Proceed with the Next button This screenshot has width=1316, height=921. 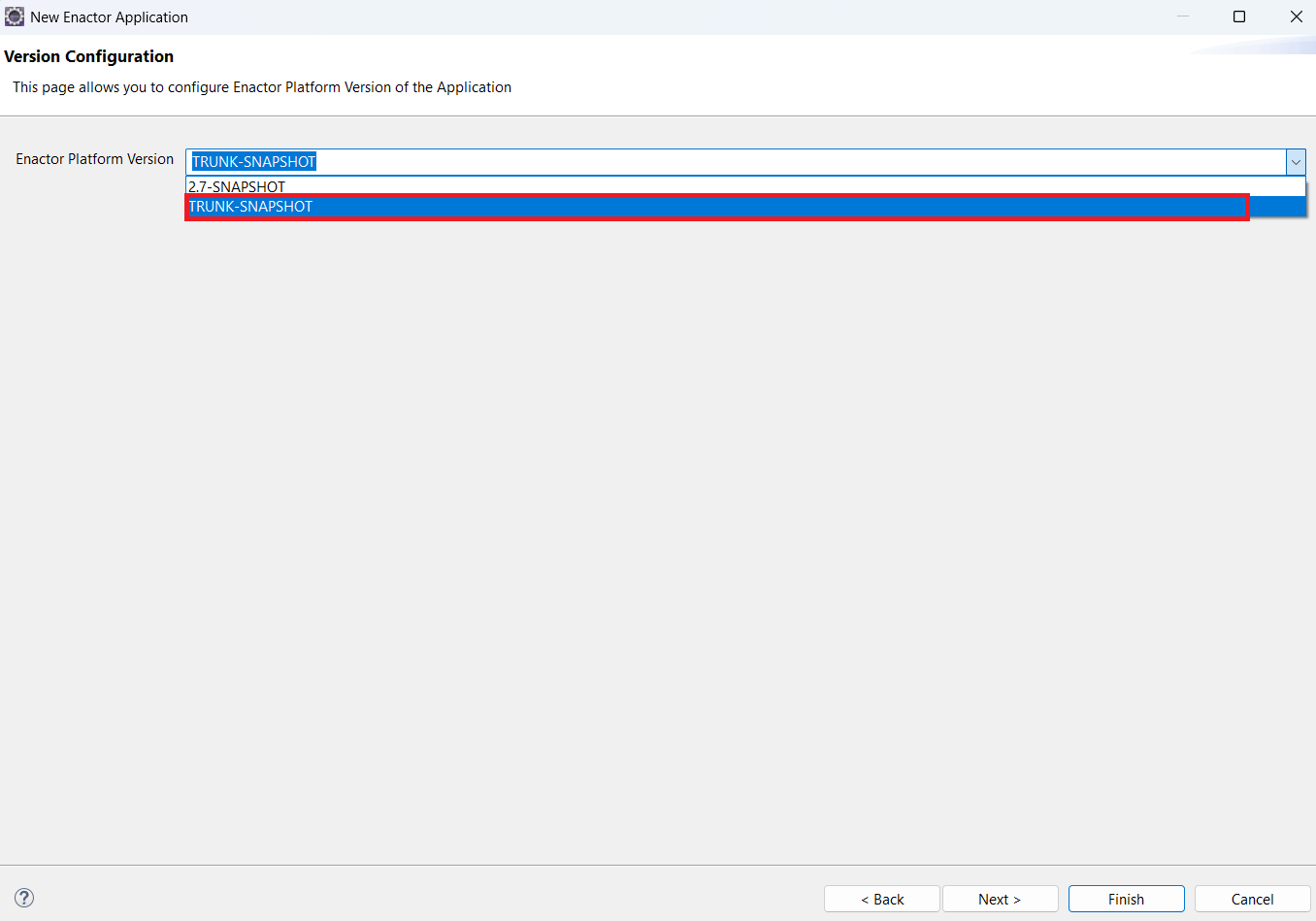1001,899
